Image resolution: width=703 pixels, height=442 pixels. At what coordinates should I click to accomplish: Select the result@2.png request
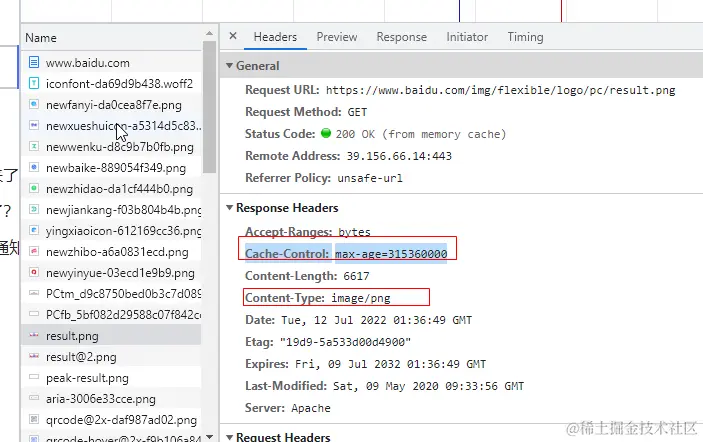coord(81,357)
